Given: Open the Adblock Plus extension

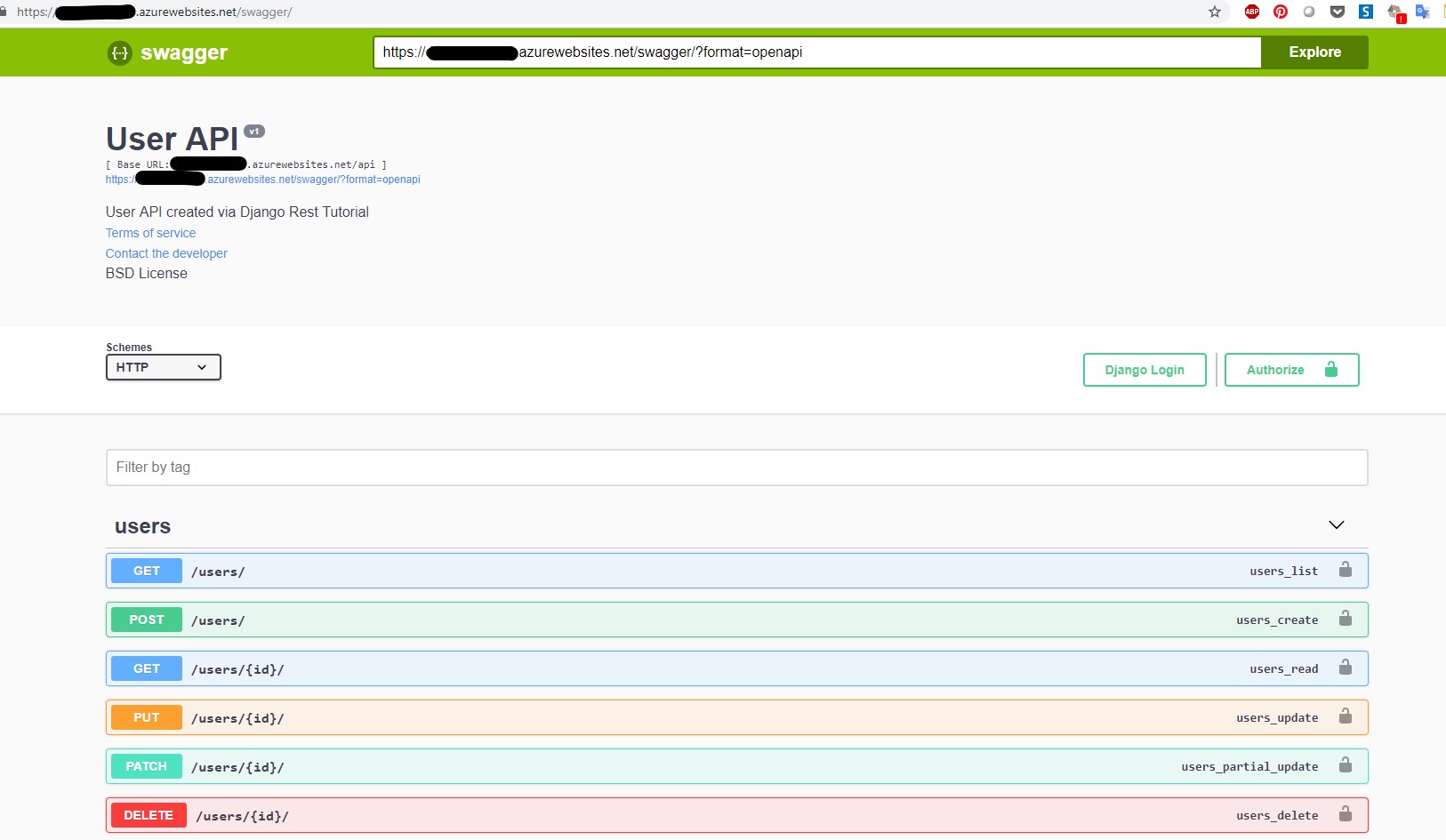Looking at the screenshot, I should 1252,12.
